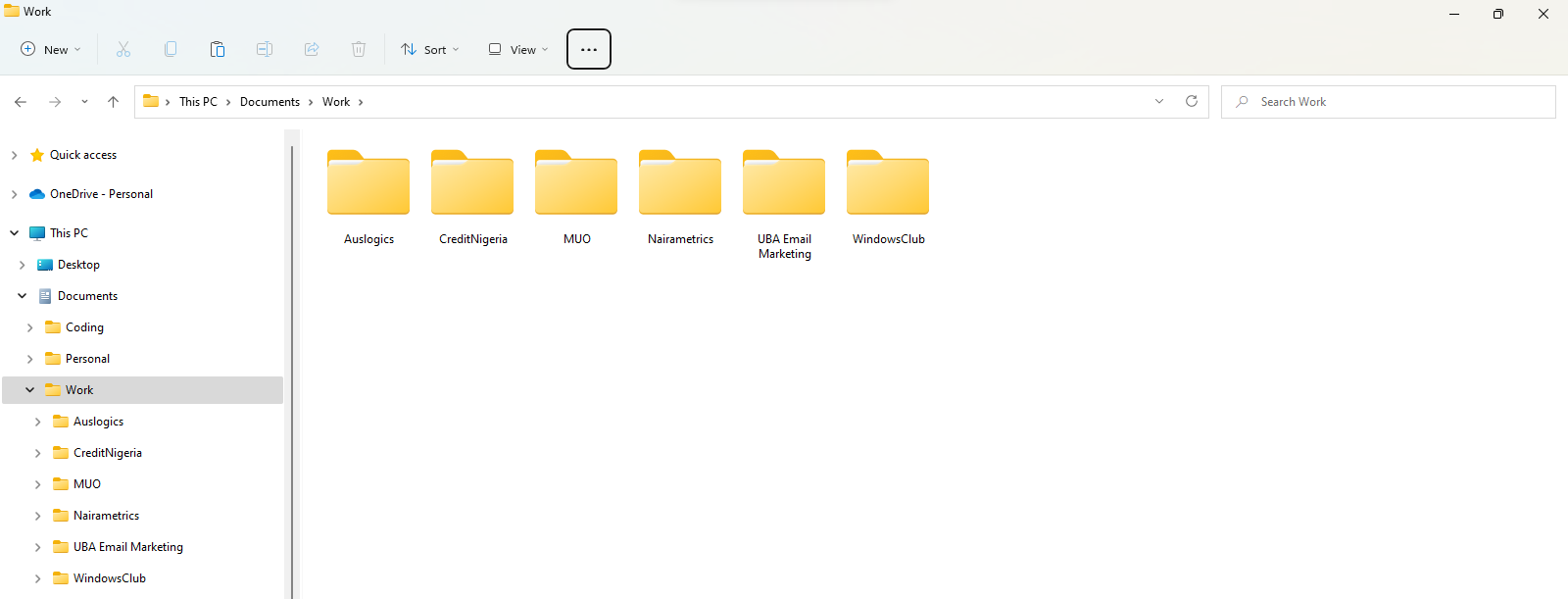Expand Nairametrics node in sidebar tree

[37, 516]
